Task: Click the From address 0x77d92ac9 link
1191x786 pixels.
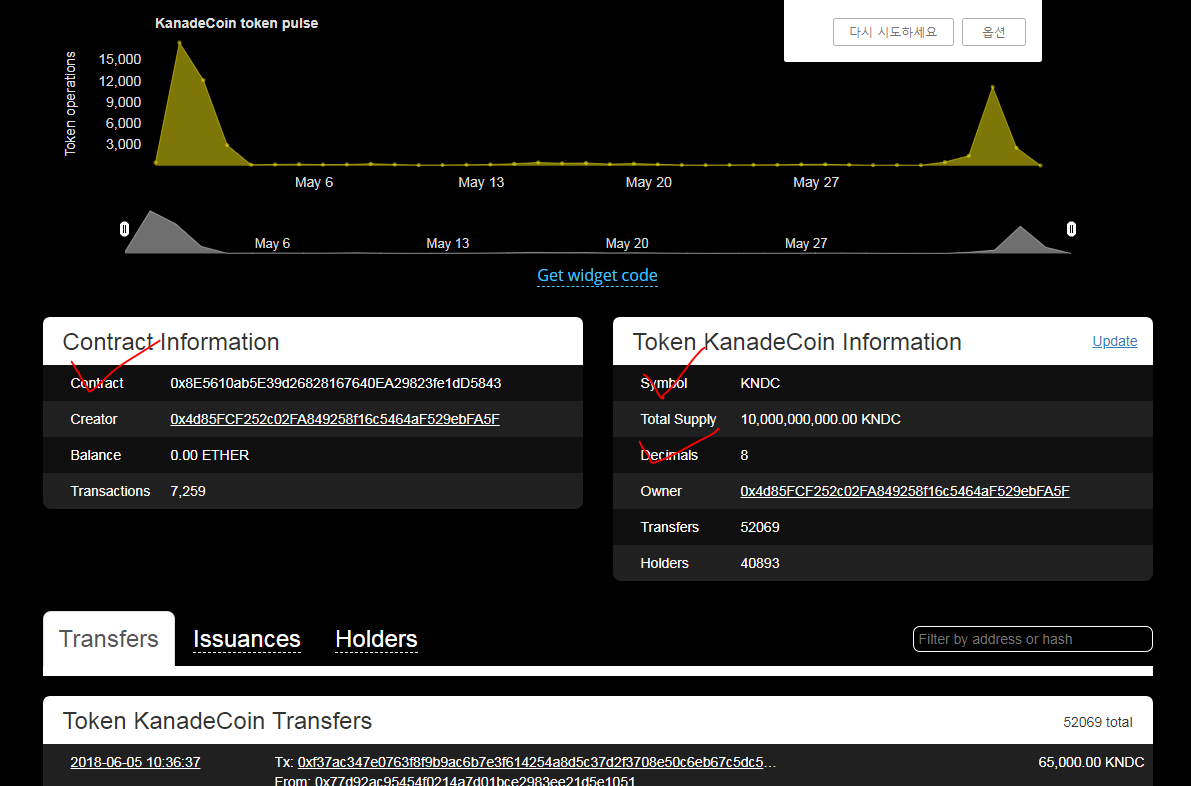Action: (475, 781)
